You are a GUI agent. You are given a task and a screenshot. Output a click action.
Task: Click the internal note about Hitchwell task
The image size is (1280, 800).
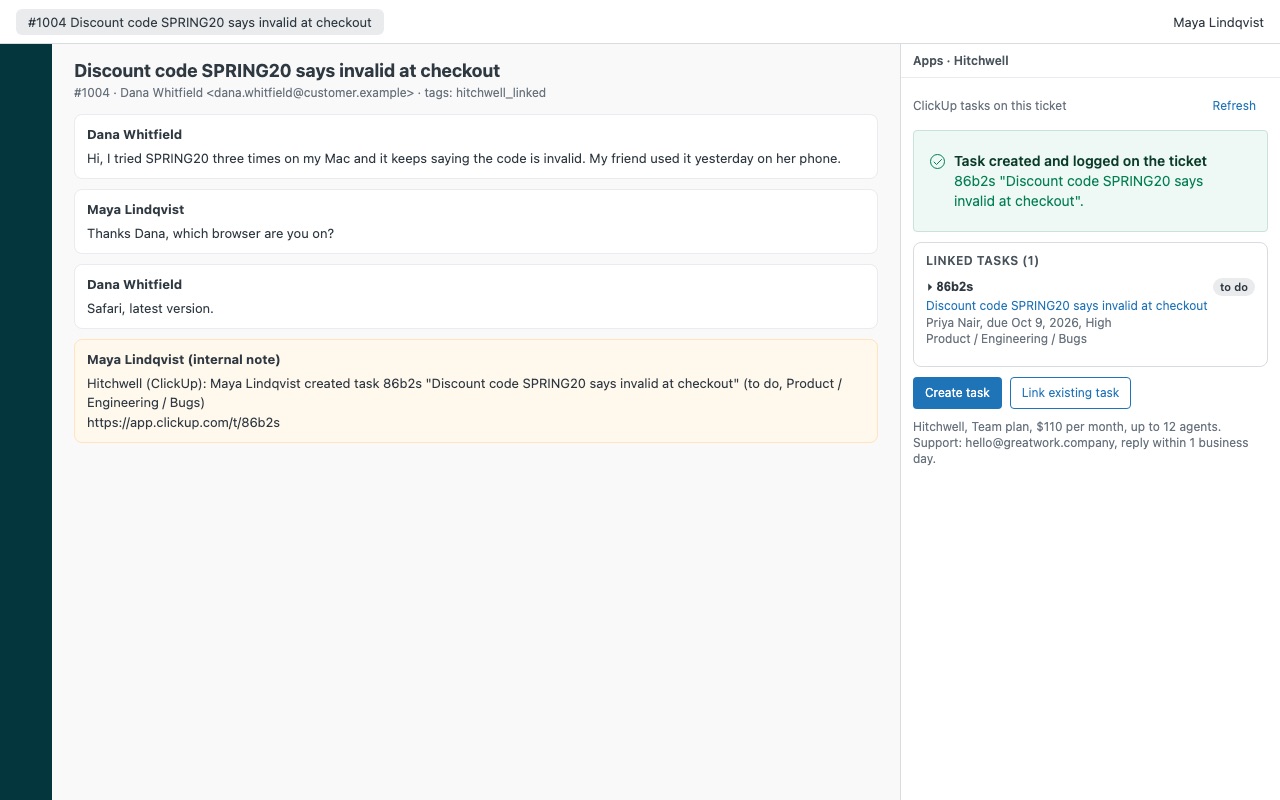click(x=476, y=391)
